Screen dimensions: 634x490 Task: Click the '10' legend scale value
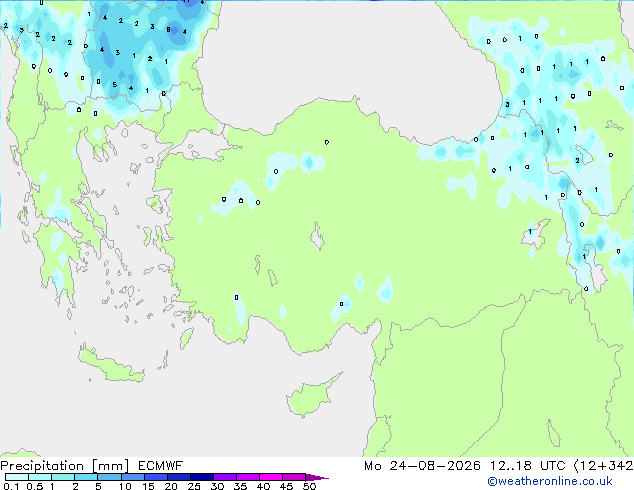tap(125, 486)
